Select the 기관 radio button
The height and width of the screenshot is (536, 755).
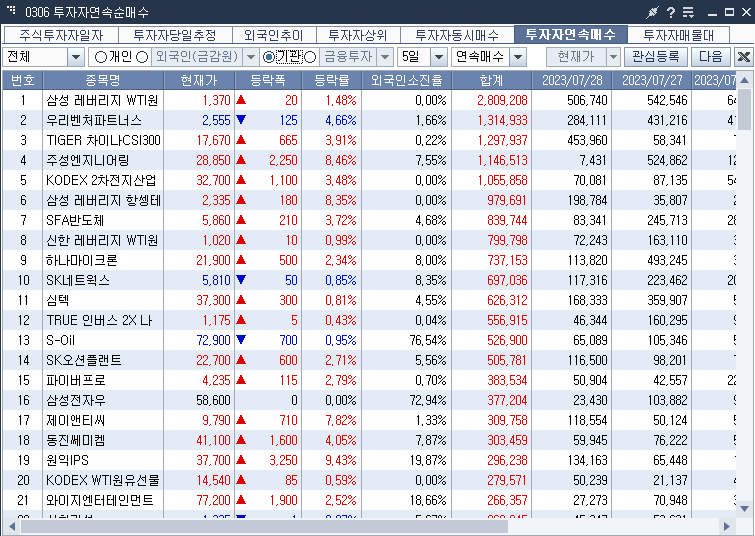269,57
